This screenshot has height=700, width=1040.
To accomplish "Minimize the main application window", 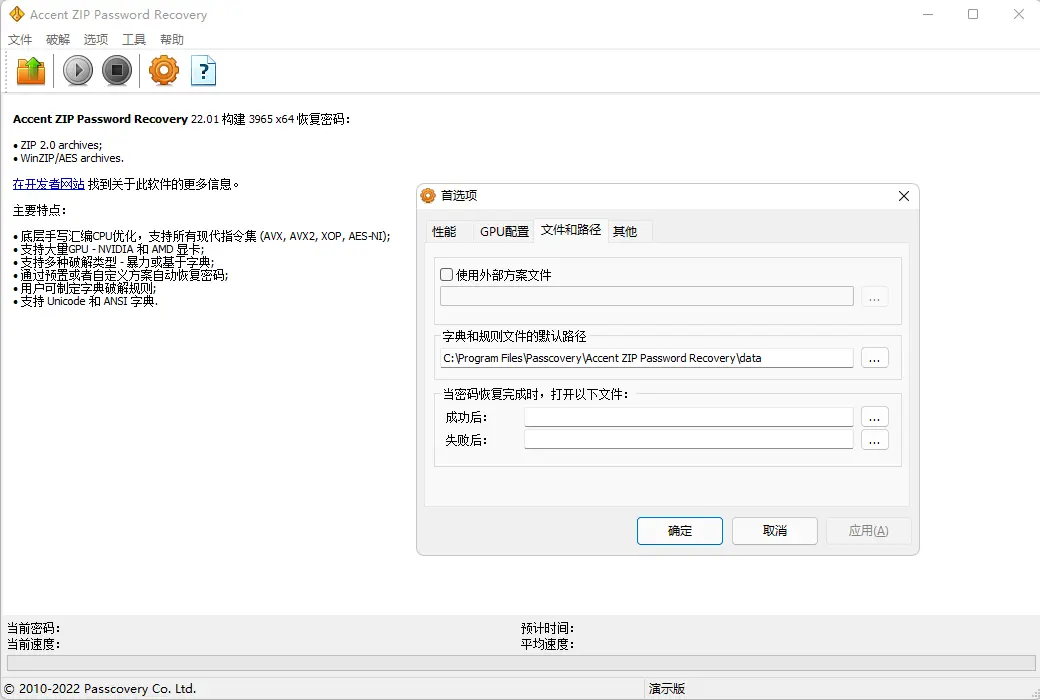I will (928, 14).
